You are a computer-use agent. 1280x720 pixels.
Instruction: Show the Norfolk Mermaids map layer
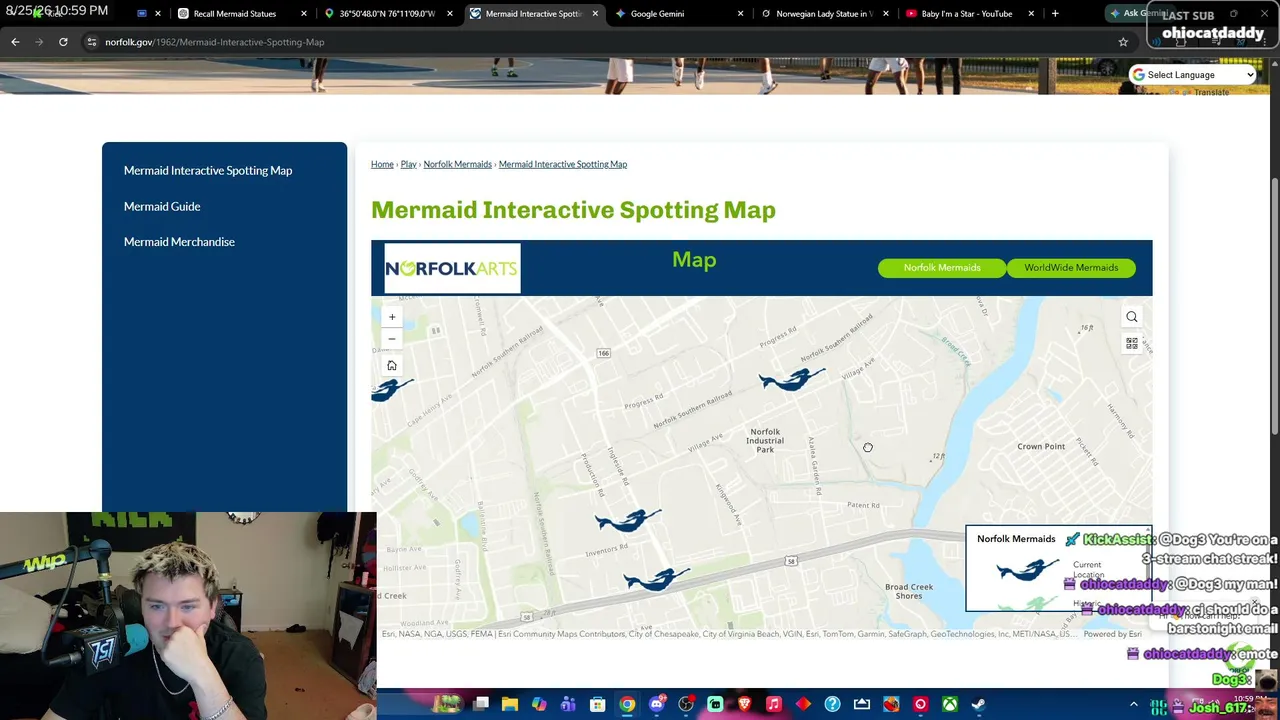point(942,268)
